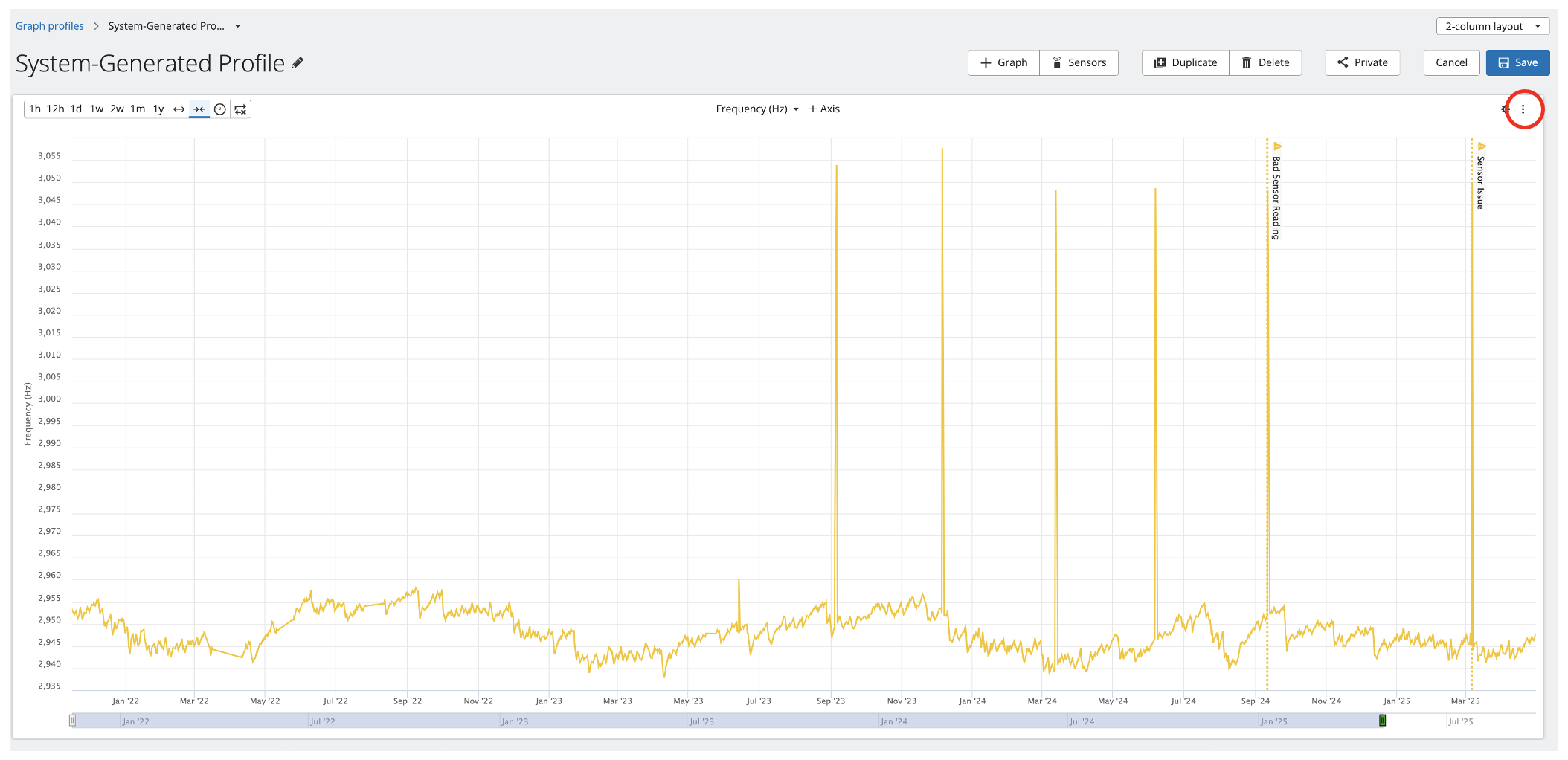
Task: Expand the Frequency (Hz) axis dropdown
Action: tap(756, 109)
